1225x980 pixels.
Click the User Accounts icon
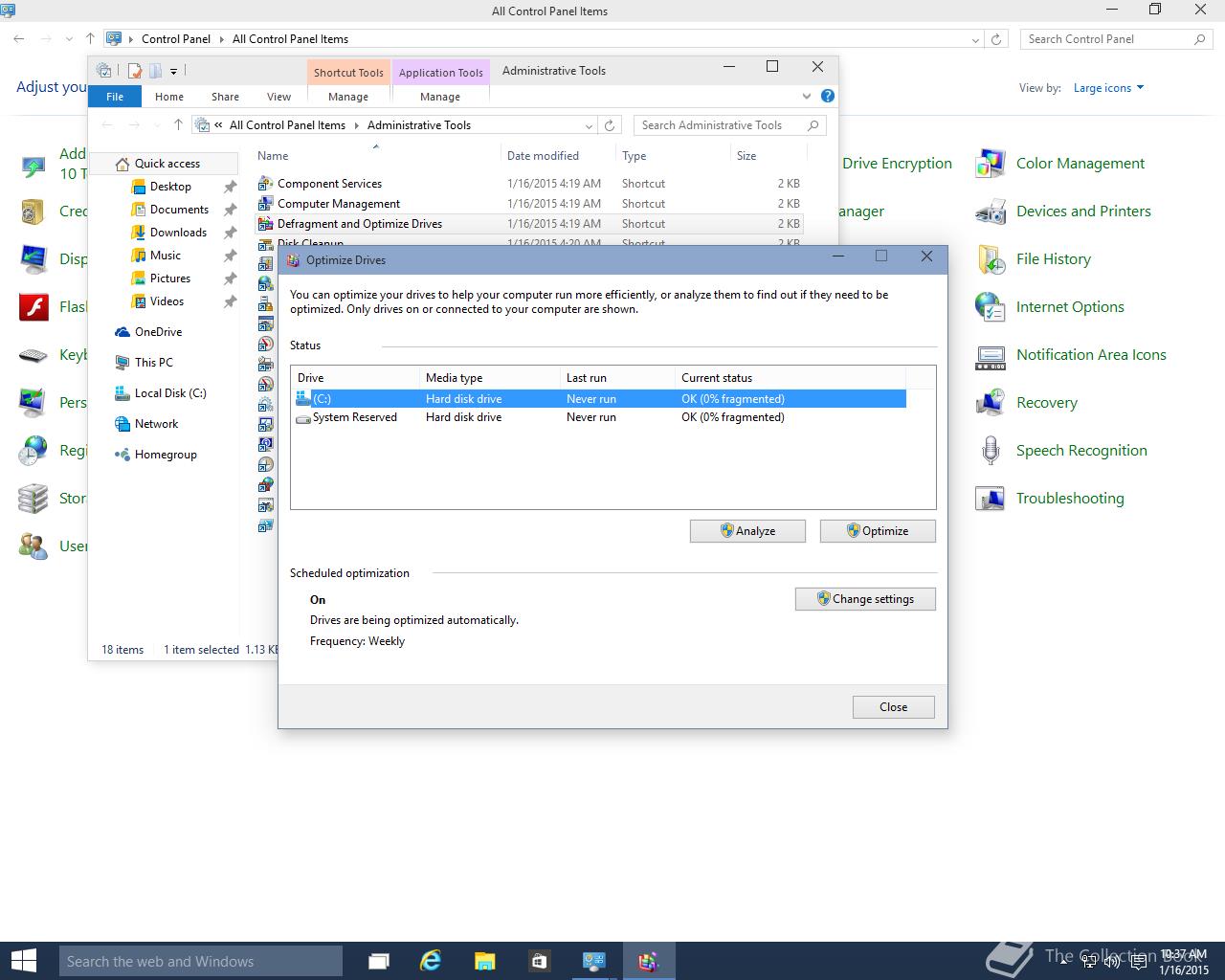pyautogui.click(x=33, y=546)
